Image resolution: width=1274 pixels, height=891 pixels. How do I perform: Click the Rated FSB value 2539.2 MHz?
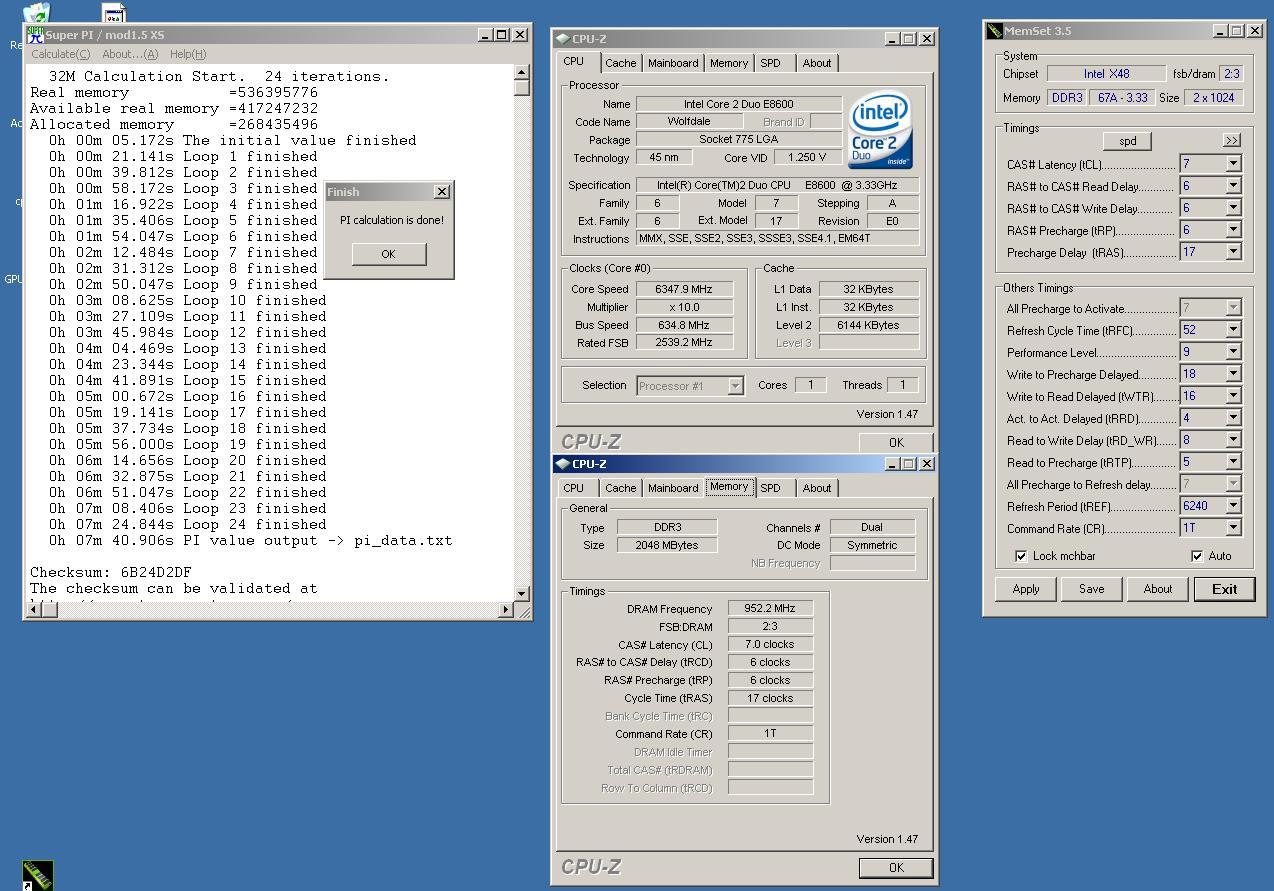point(683,343)
